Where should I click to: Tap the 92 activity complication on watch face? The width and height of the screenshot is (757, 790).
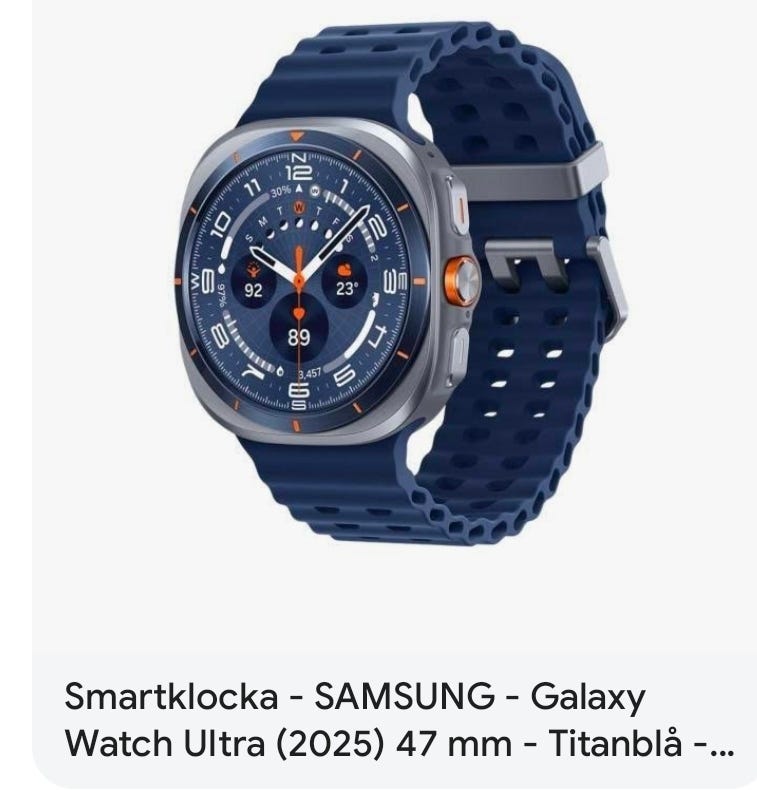coord(253,281)
